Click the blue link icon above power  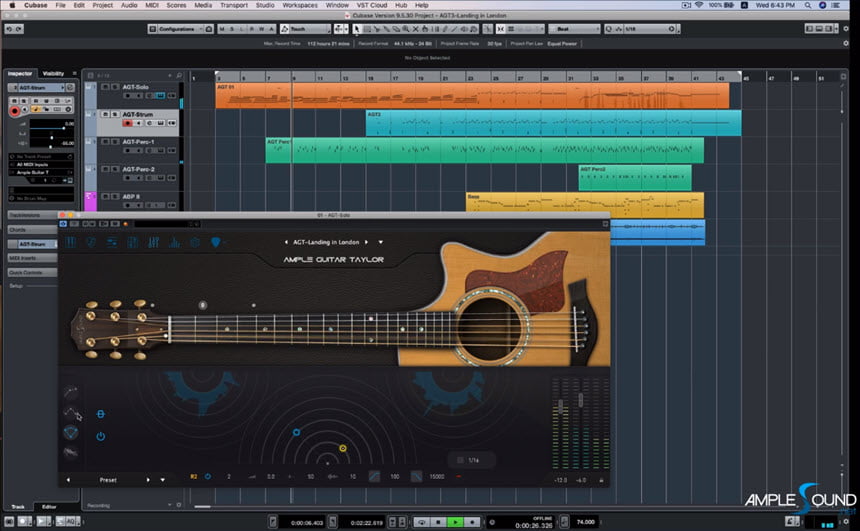(x=100, y=414)
